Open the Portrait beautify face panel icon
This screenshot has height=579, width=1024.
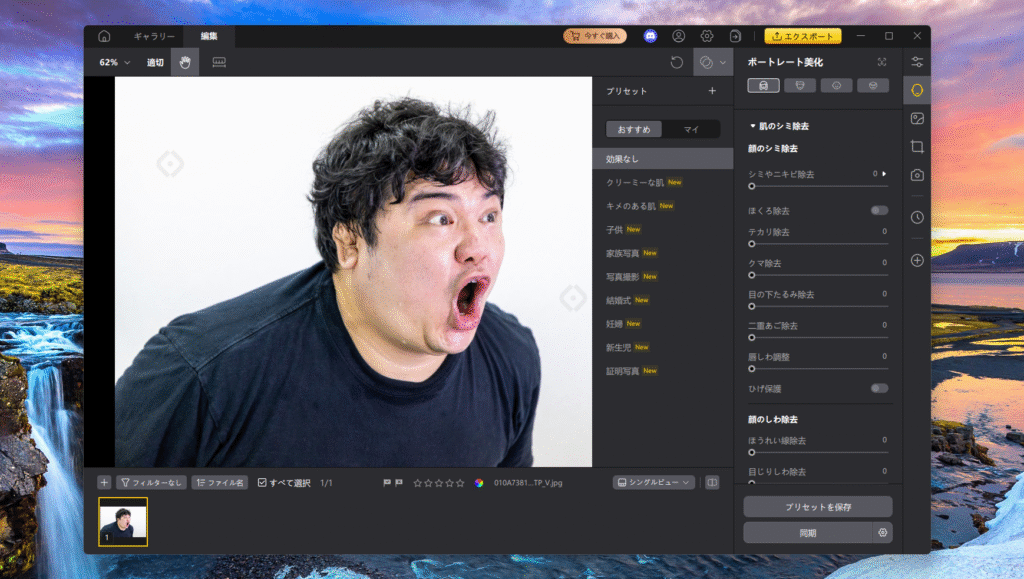(x=917, y=90)
